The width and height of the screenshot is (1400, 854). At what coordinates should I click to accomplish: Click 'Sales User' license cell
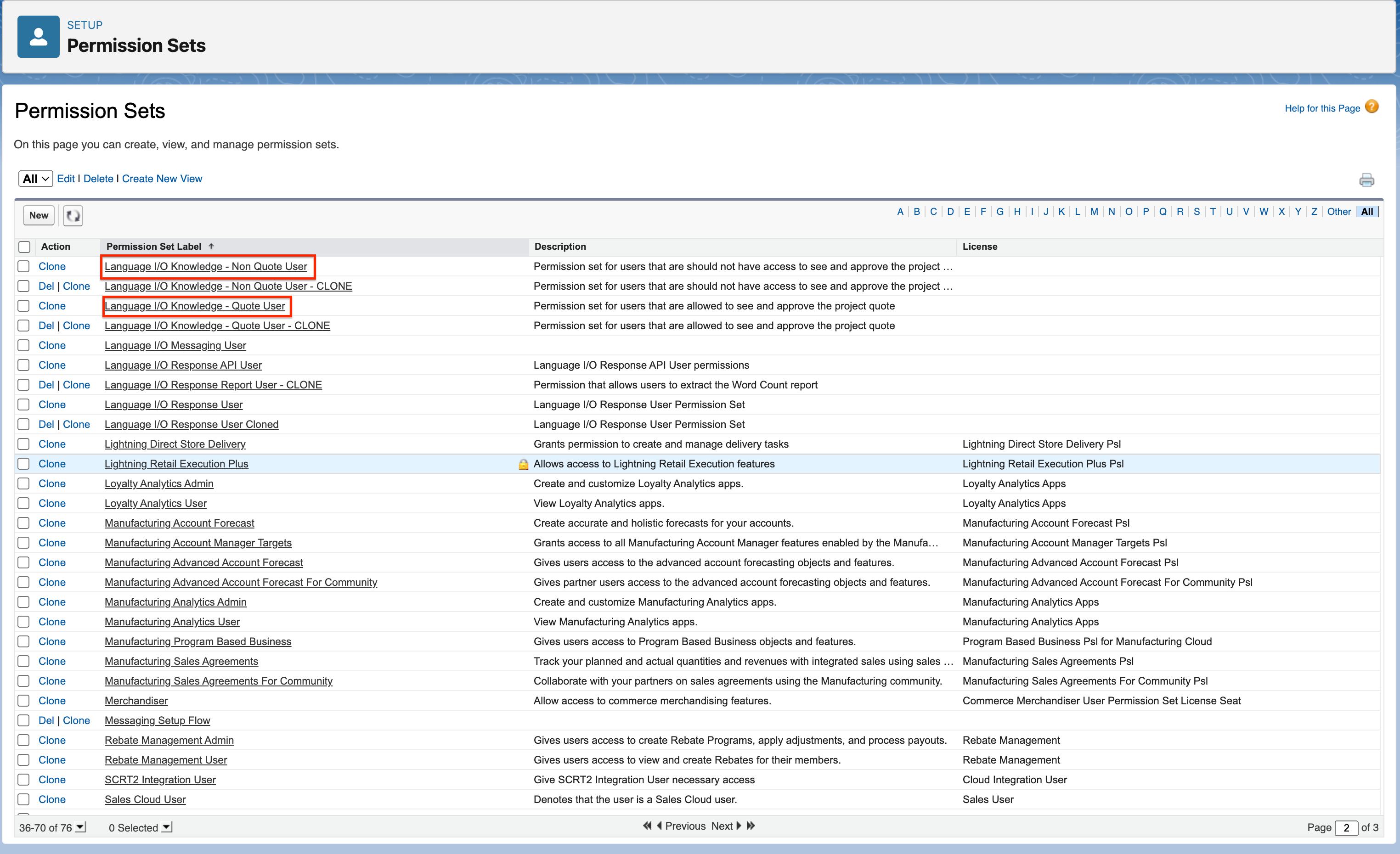click(x=988, y=799)
